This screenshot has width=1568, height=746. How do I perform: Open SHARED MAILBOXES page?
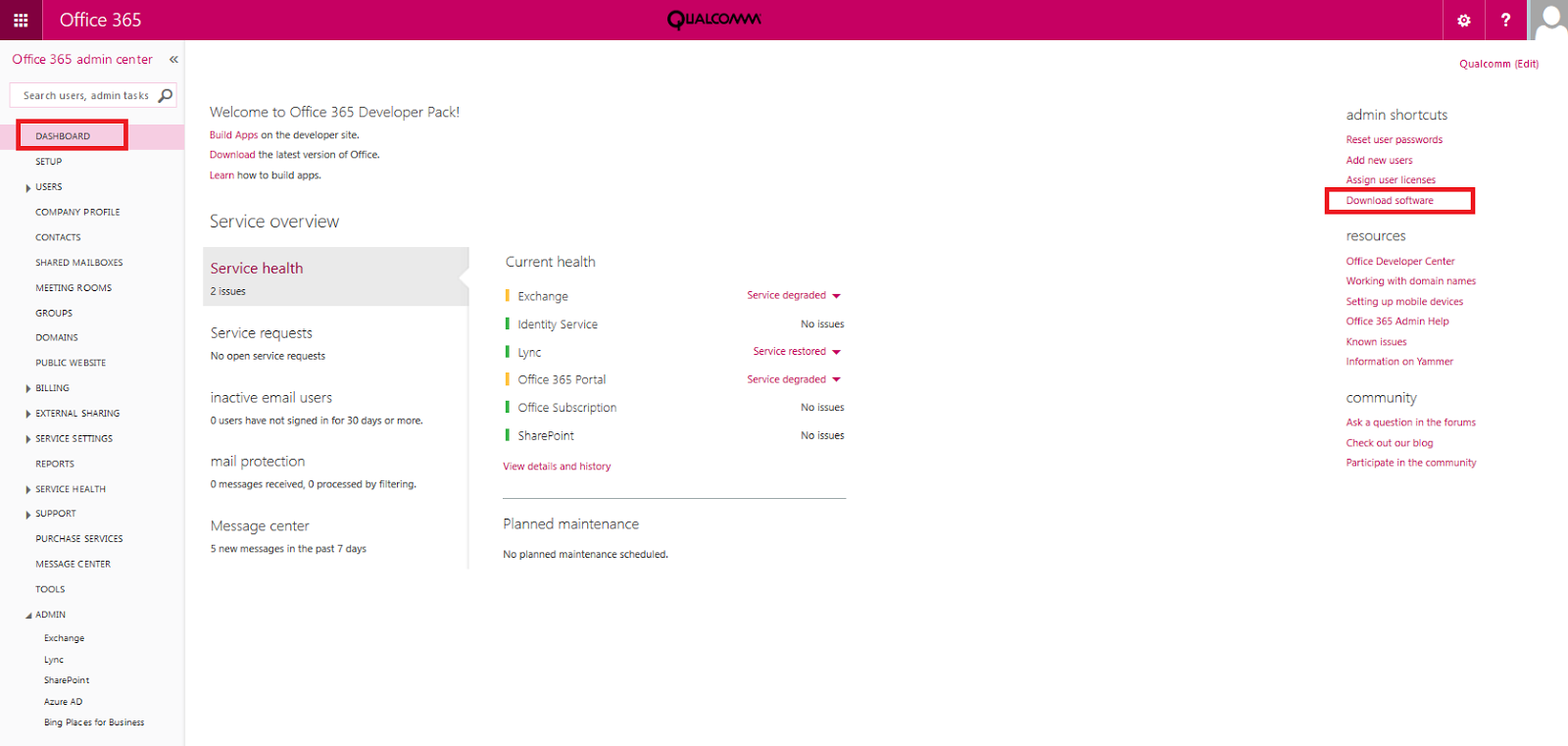79,263
